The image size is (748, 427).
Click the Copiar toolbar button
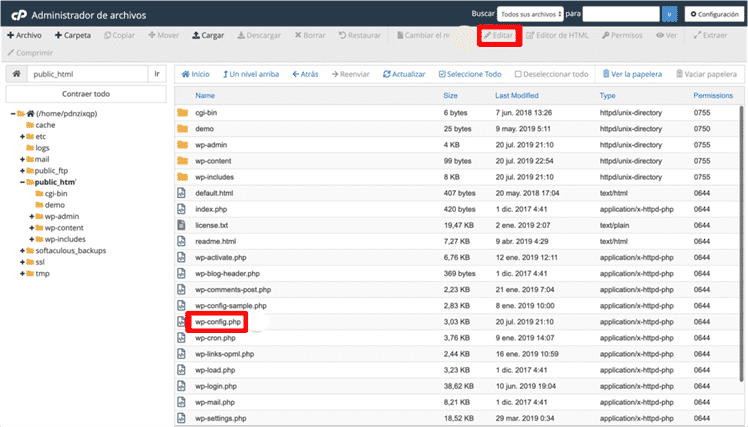(119, 35)
